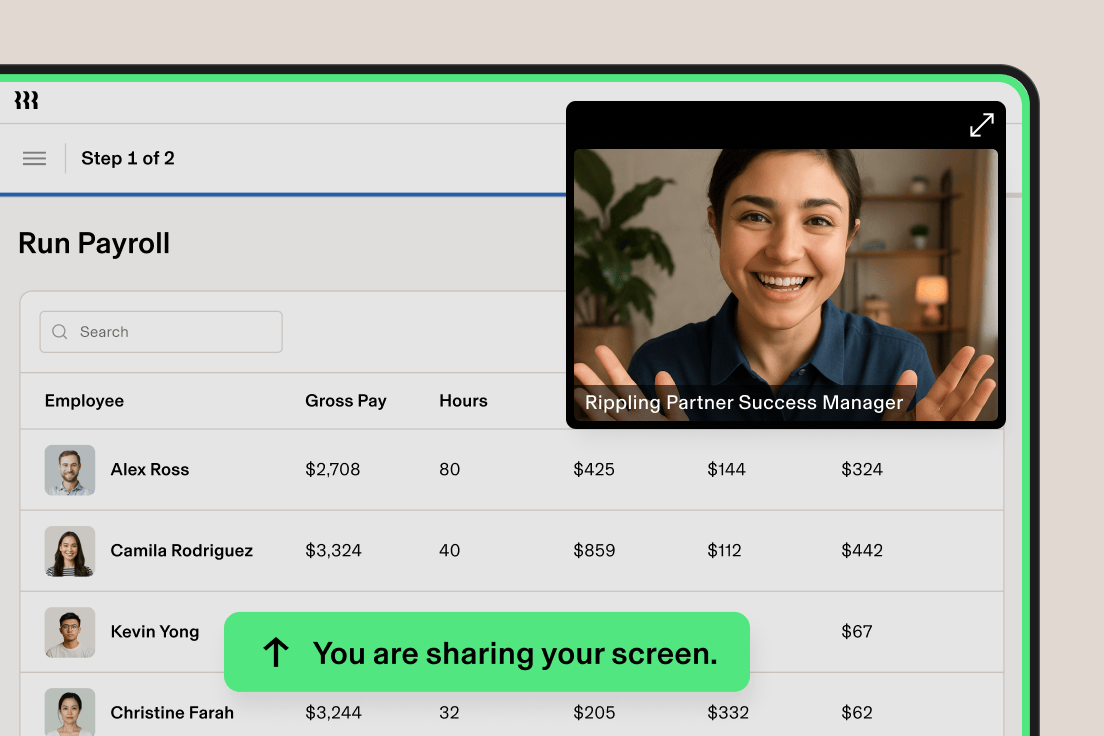Click the Run Payroll heading
Screen dimensions: 1104x736
point(94,244)
